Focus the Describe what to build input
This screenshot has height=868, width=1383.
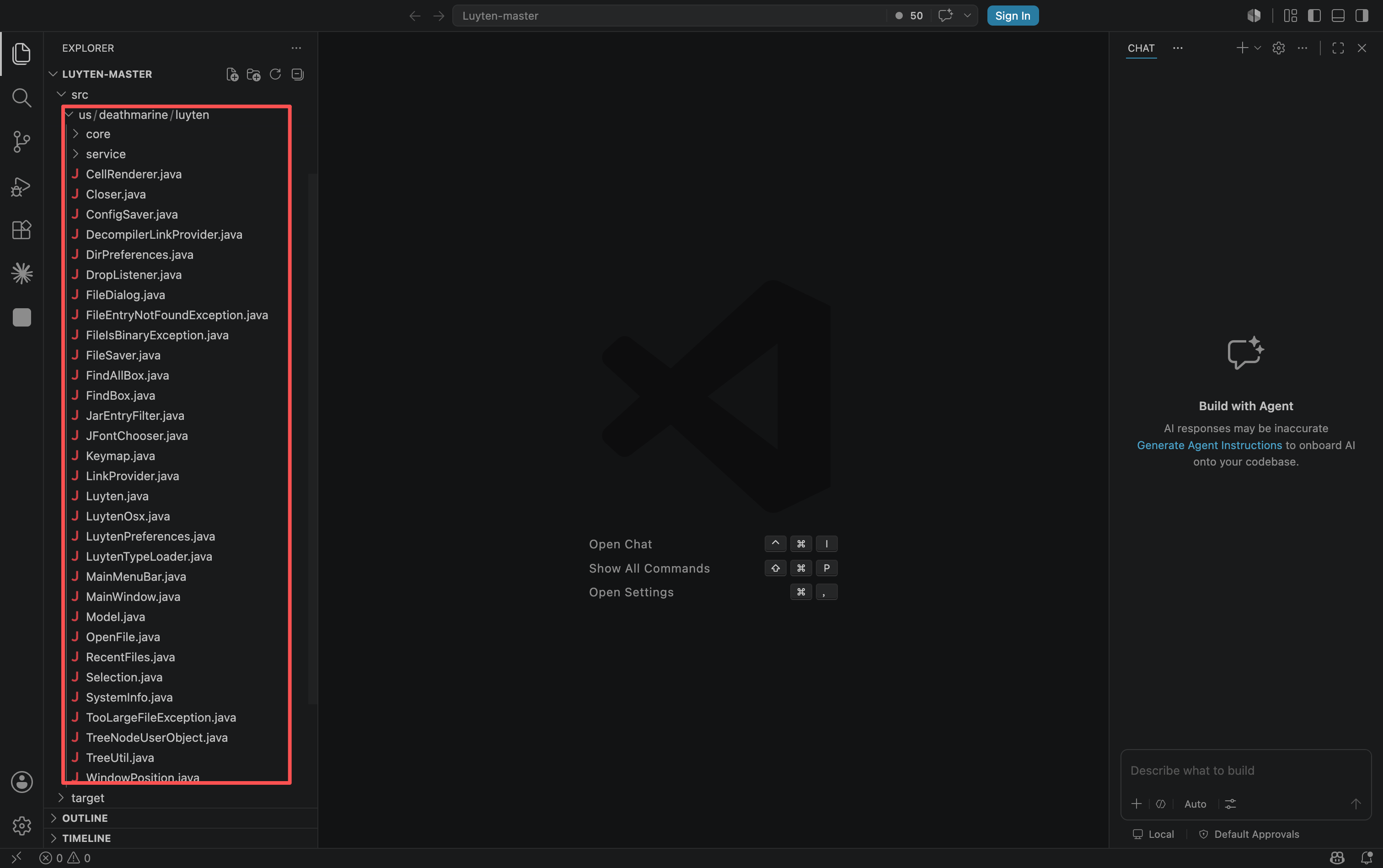[x=1245, y=771]
